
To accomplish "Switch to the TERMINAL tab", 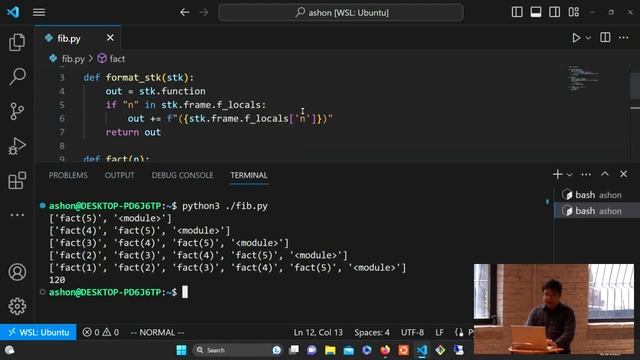I will click(x=249, y=175).
